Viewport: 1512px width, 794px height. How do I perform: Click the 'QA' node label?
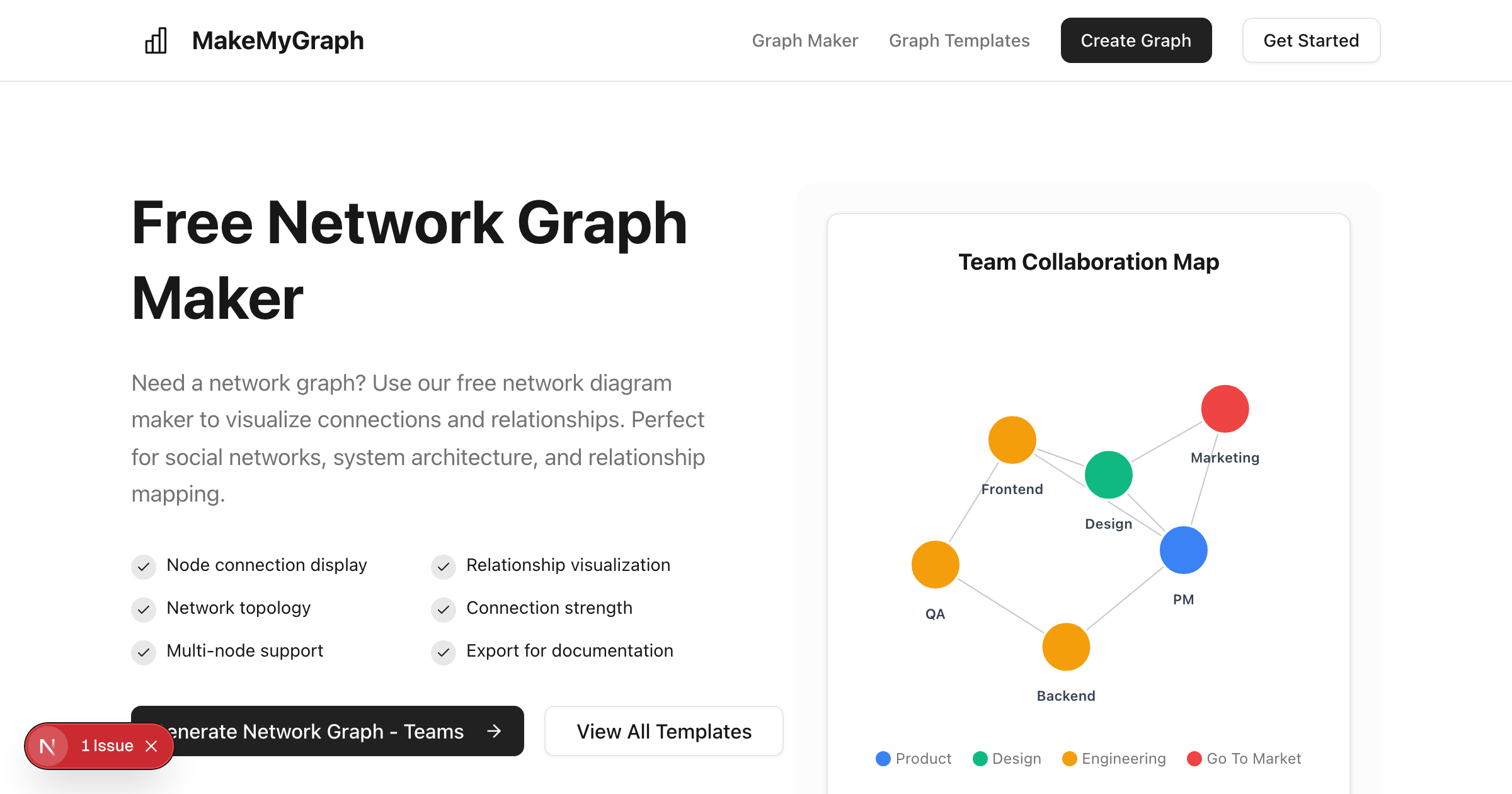[x=936, y=614]
